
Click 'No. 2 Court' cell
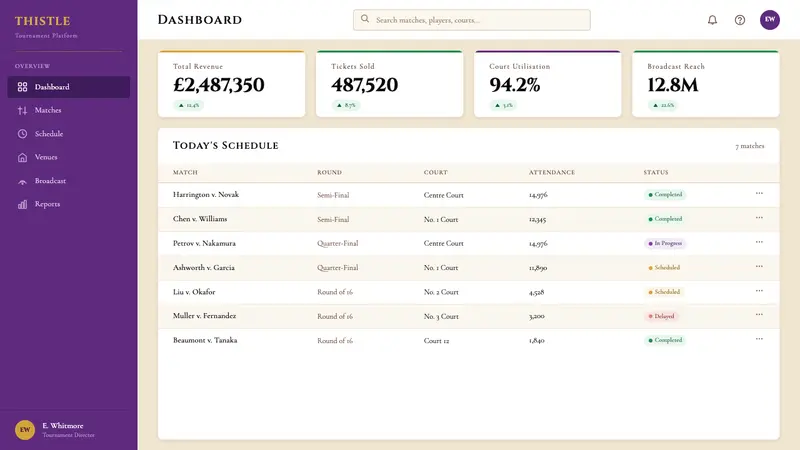(441, 292)
